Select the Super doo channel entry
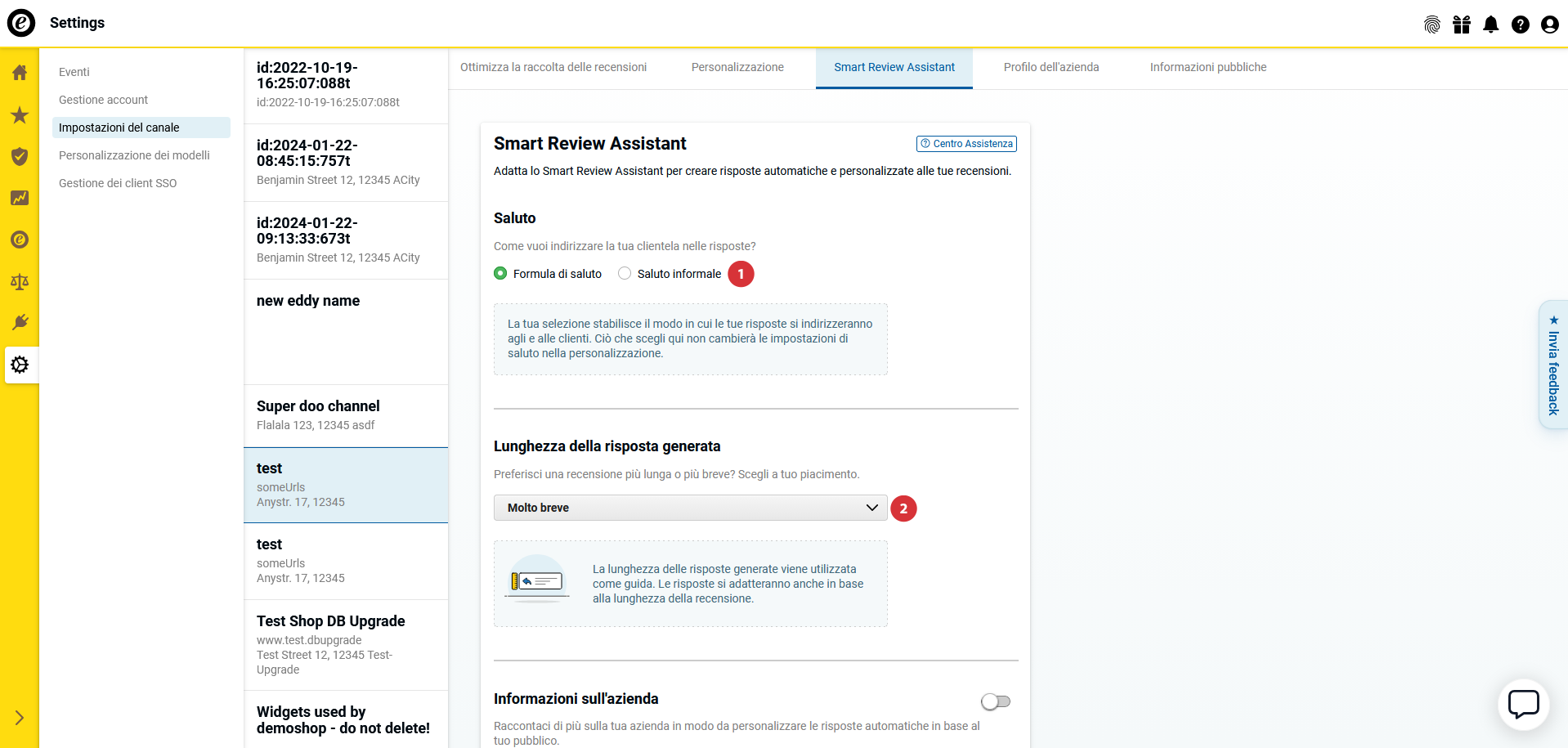The width and height of the screenshot is (1568, 748). [x=345, y=415]
